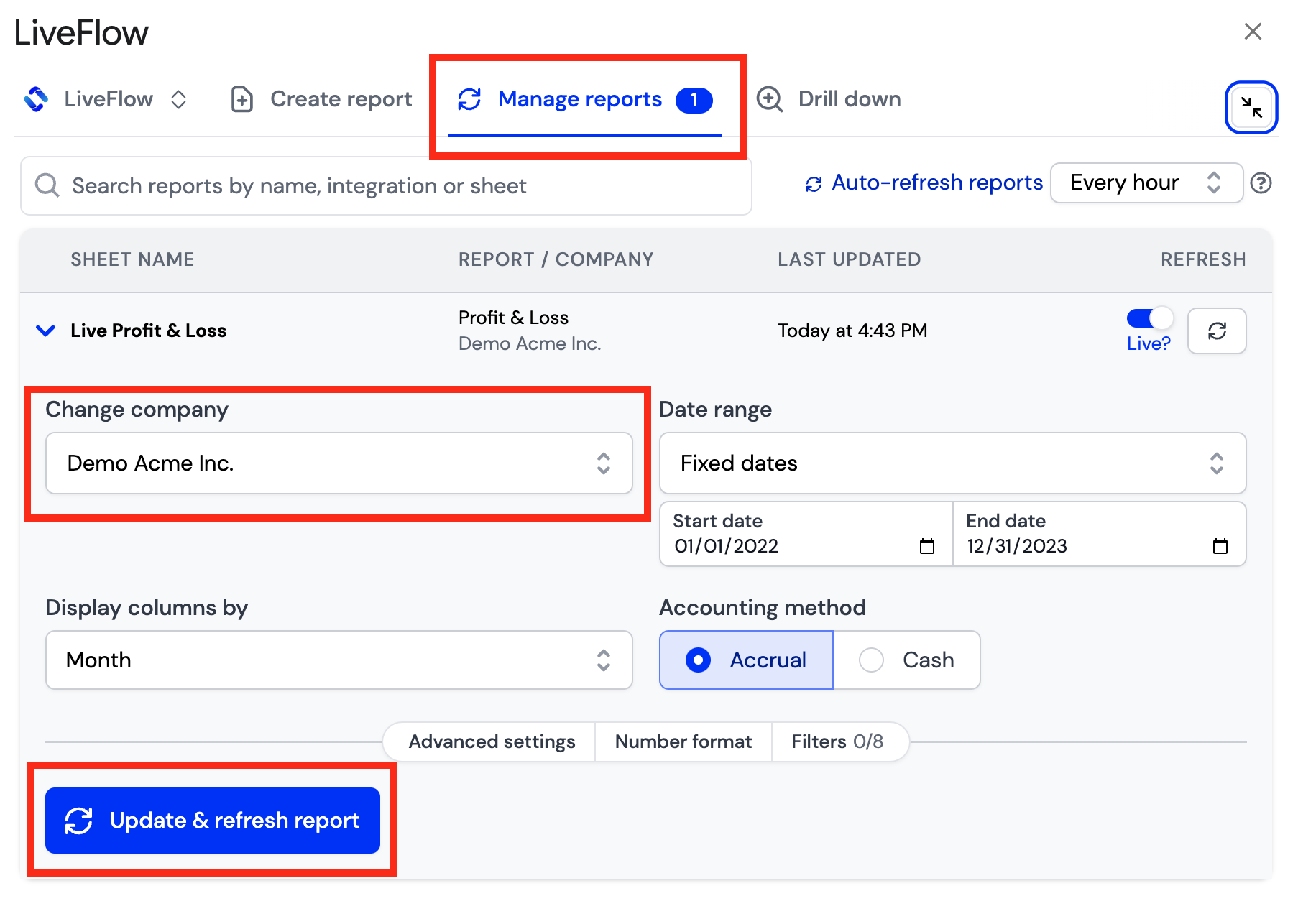Viewport: 1298px width, 924px height.
Task: Click the magnifier icon in search box
Action: point(47,185)
